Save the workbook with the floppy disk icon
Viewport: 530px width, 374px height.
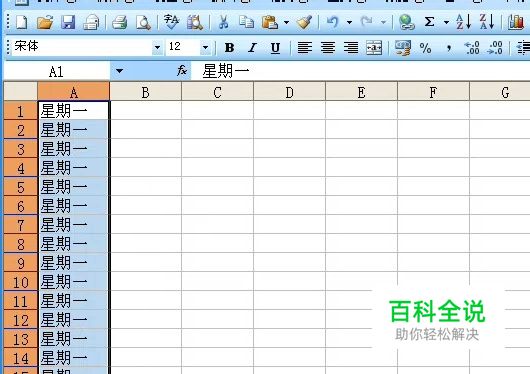pos(68,22)
